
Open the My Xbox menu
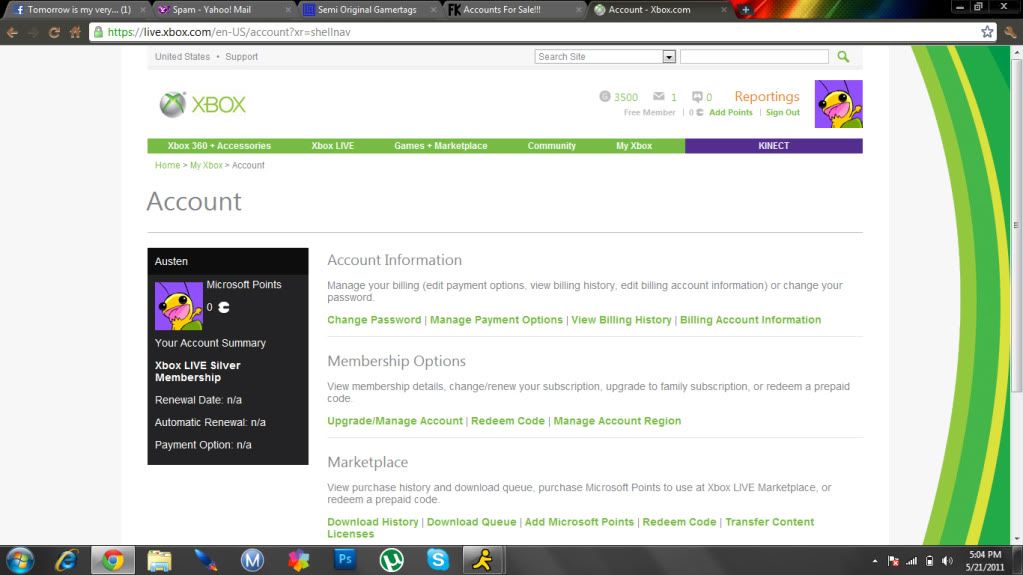634,146
